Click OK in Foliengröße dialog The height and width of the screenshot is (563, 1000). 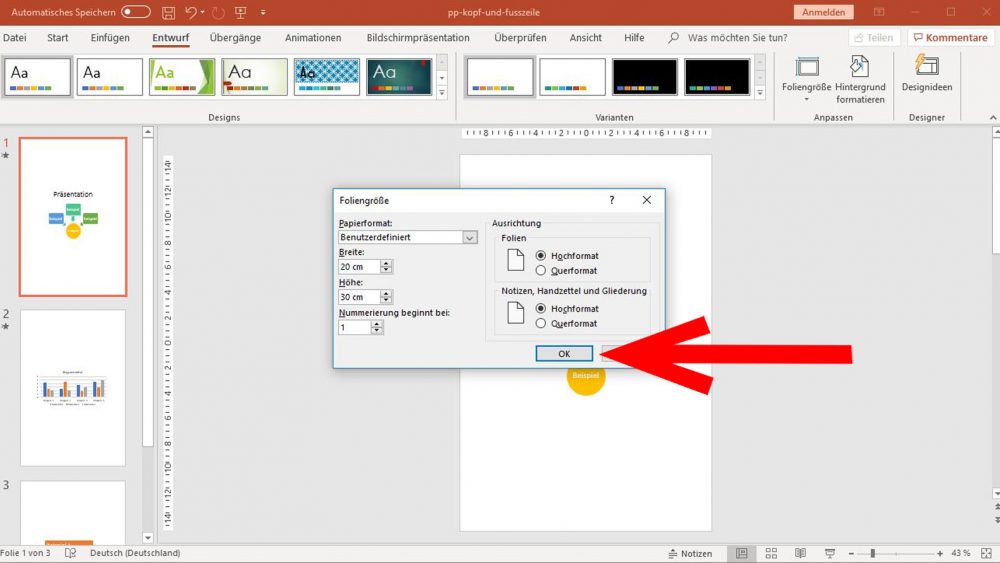[x=564, y=353]
